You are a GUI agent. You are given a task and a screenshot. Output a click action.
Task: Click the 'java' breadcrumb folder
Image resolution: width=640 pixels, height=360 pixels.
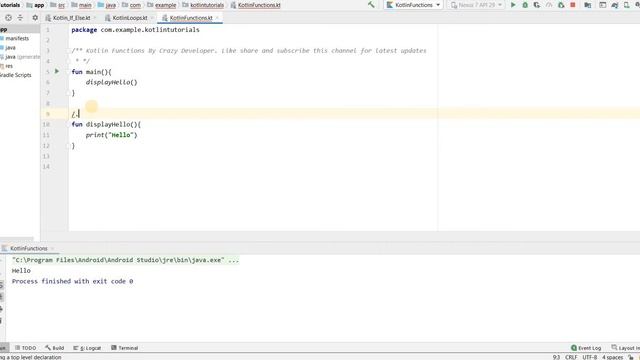click(x=107, y=5)
